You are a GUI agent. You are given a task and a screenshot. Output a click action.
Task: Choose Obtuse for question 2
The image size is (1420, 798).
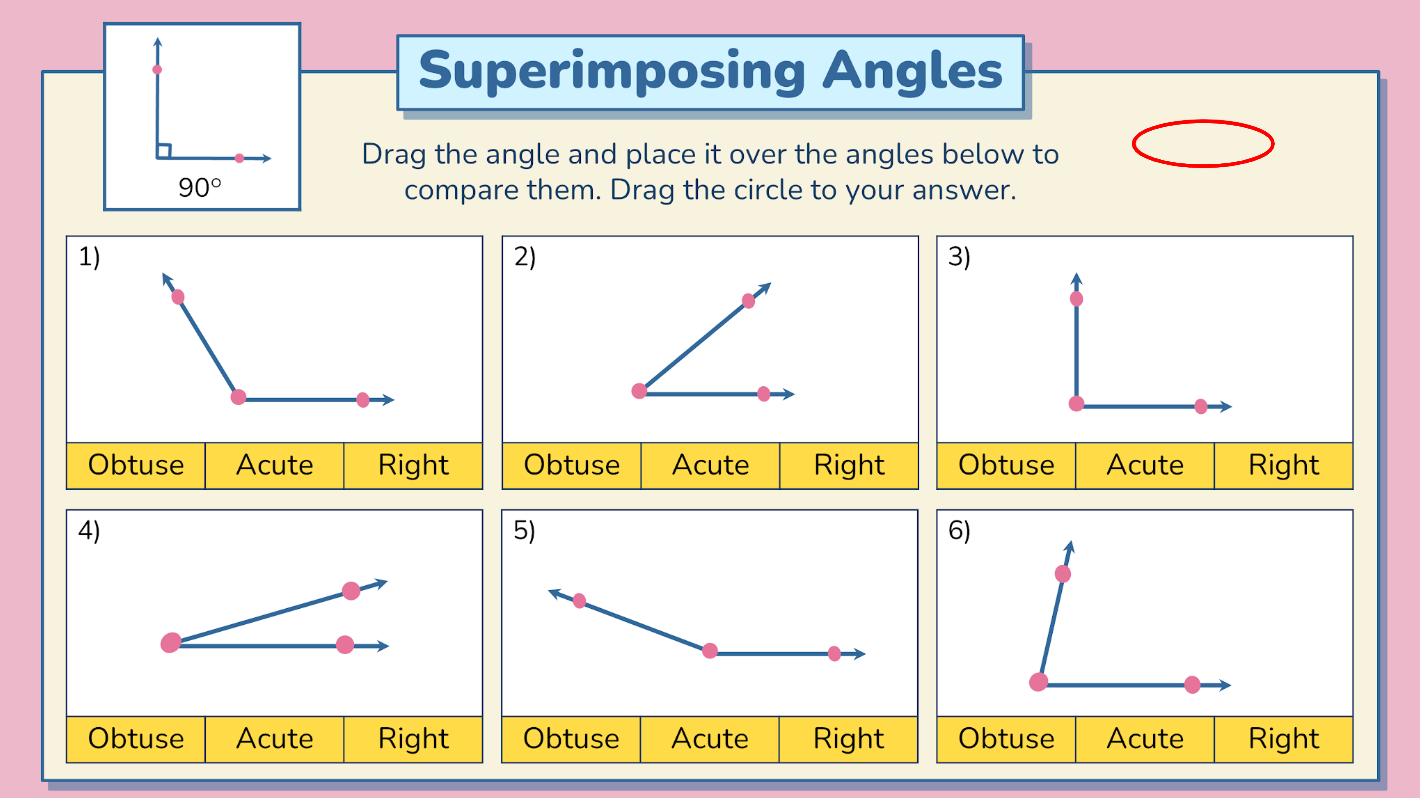click(572, 465)
